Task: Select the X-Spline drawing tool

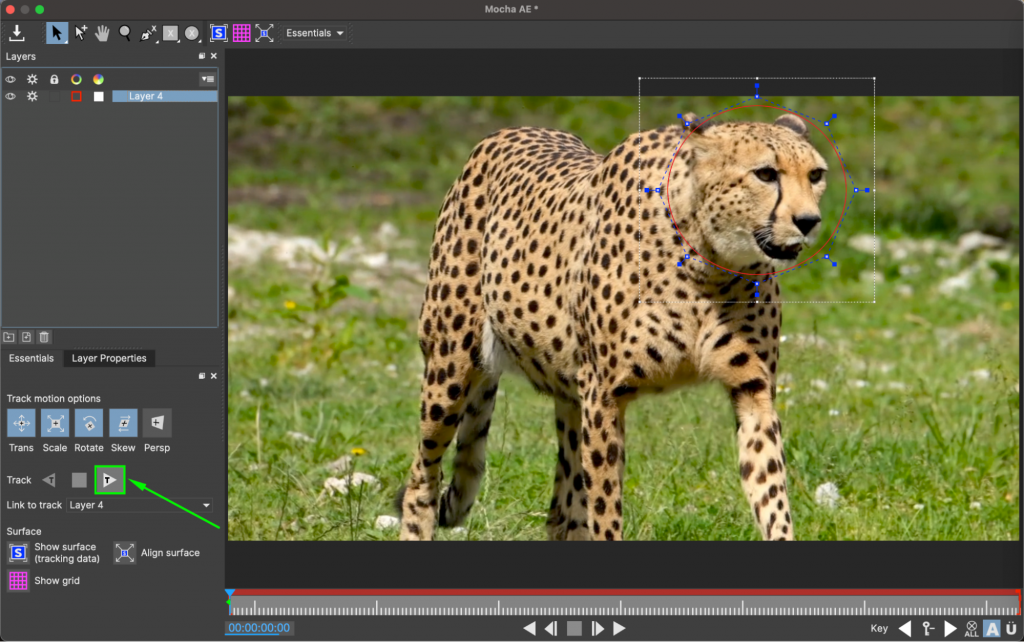Action: [147, 32]
